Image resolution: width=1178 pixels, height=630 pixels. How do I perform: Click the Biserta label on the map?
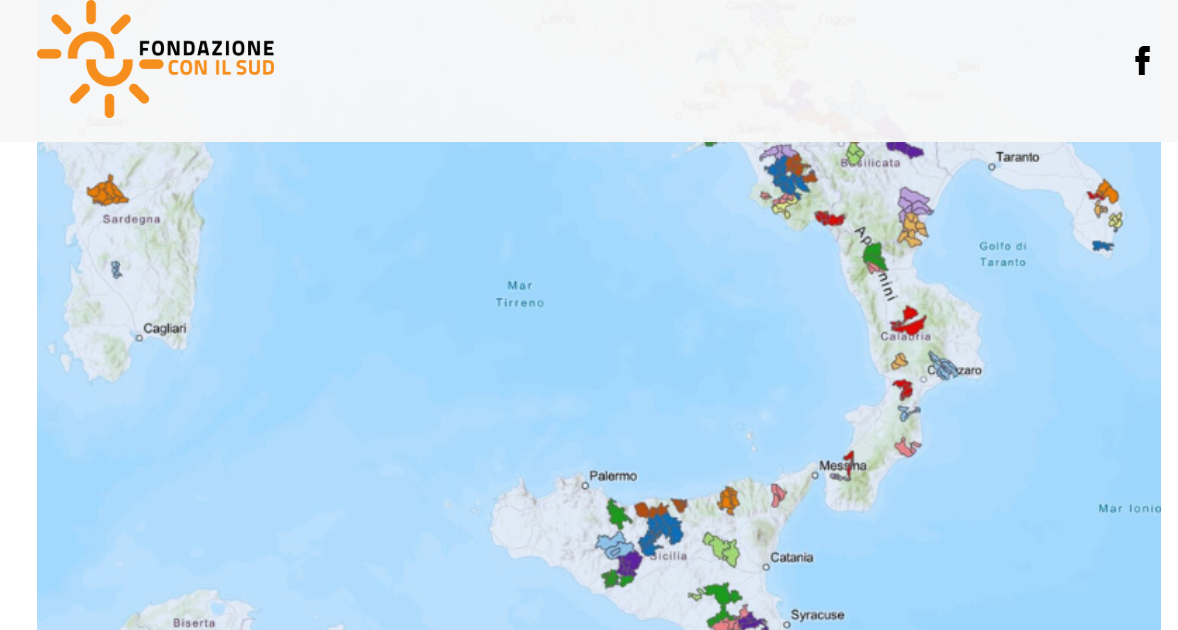pyautogui.click(x=193, y=622)
